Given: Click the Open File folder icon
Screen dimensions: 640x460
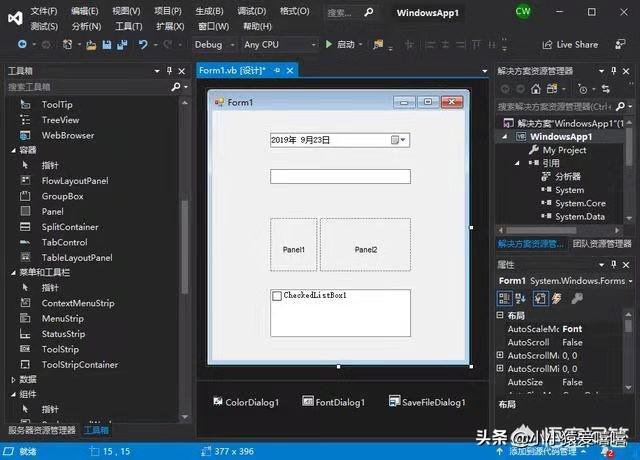Looking at the screenshot, I should [x=91, y=45].
